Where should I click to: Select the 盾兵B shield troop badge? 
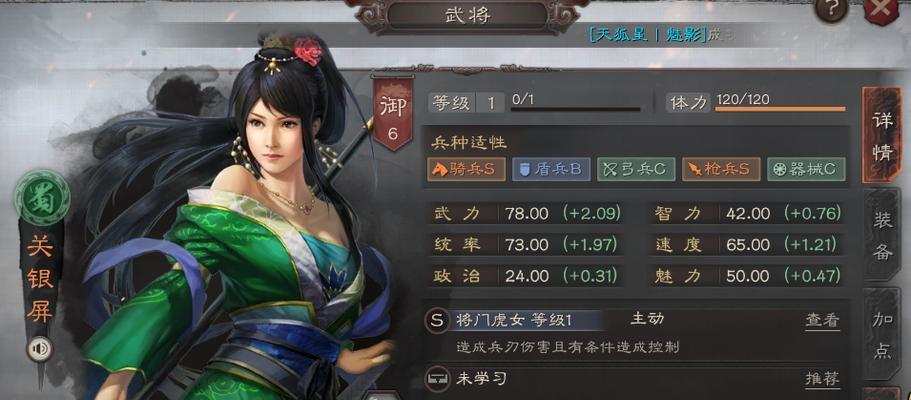click(x=551, y=169)
